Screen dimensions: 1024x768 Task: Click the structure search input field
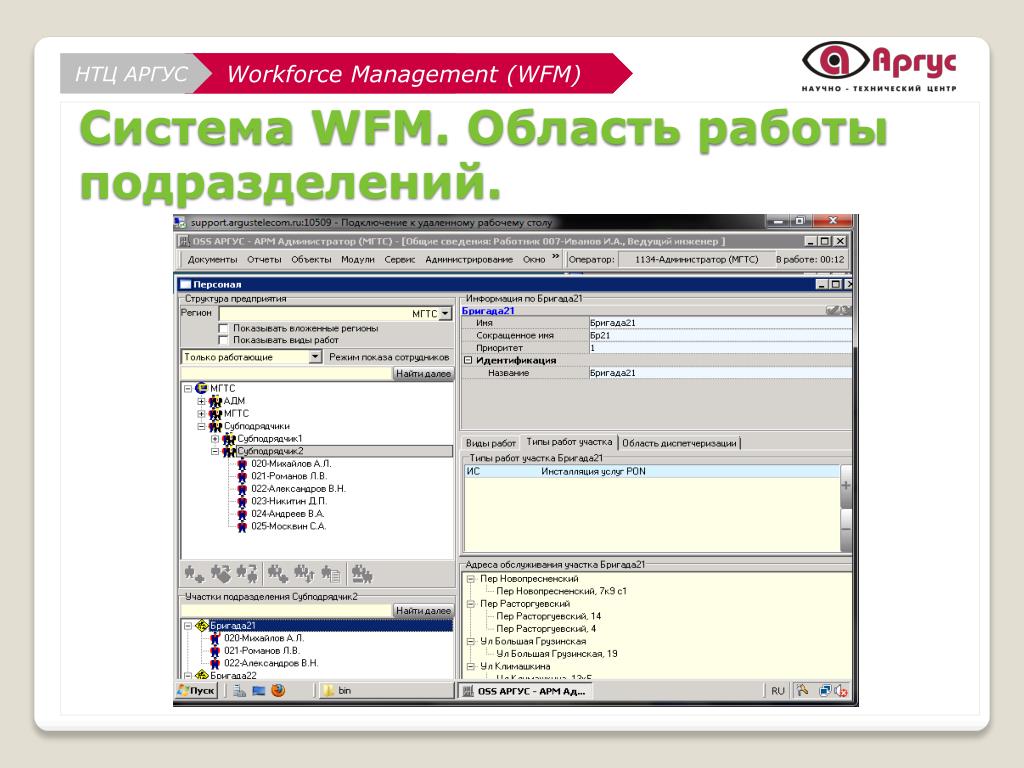pyautogui.click(x=286, y=374)
